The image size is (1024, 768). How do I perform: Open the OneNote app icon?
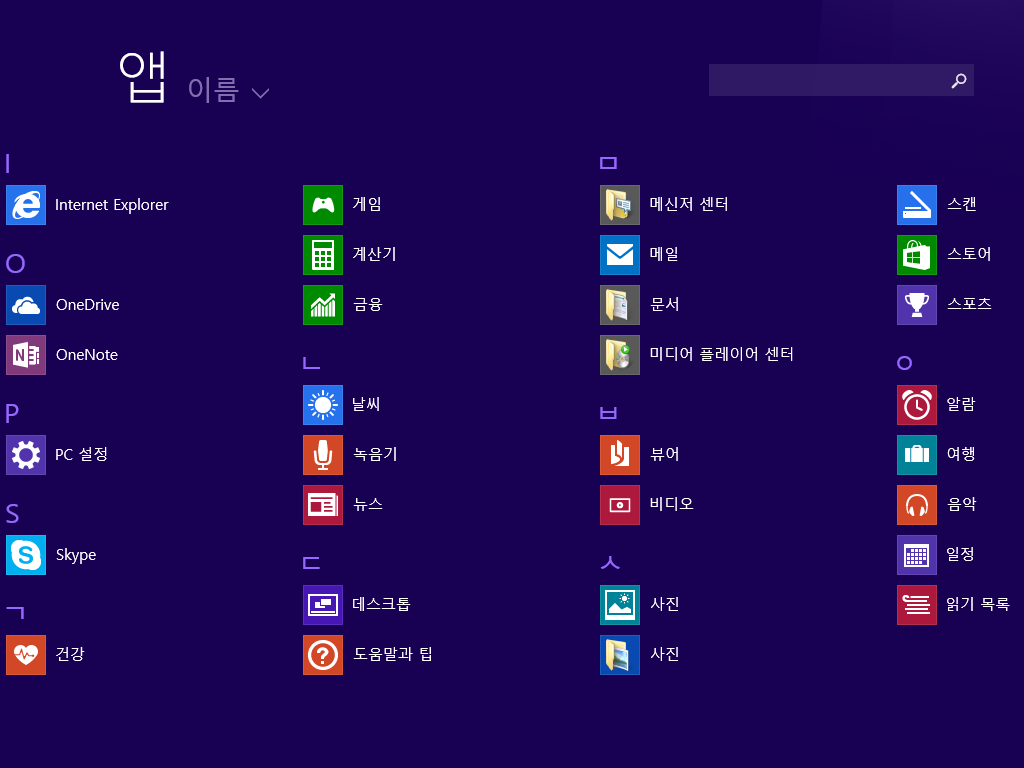pyautogui.click(x=26, y=355)
